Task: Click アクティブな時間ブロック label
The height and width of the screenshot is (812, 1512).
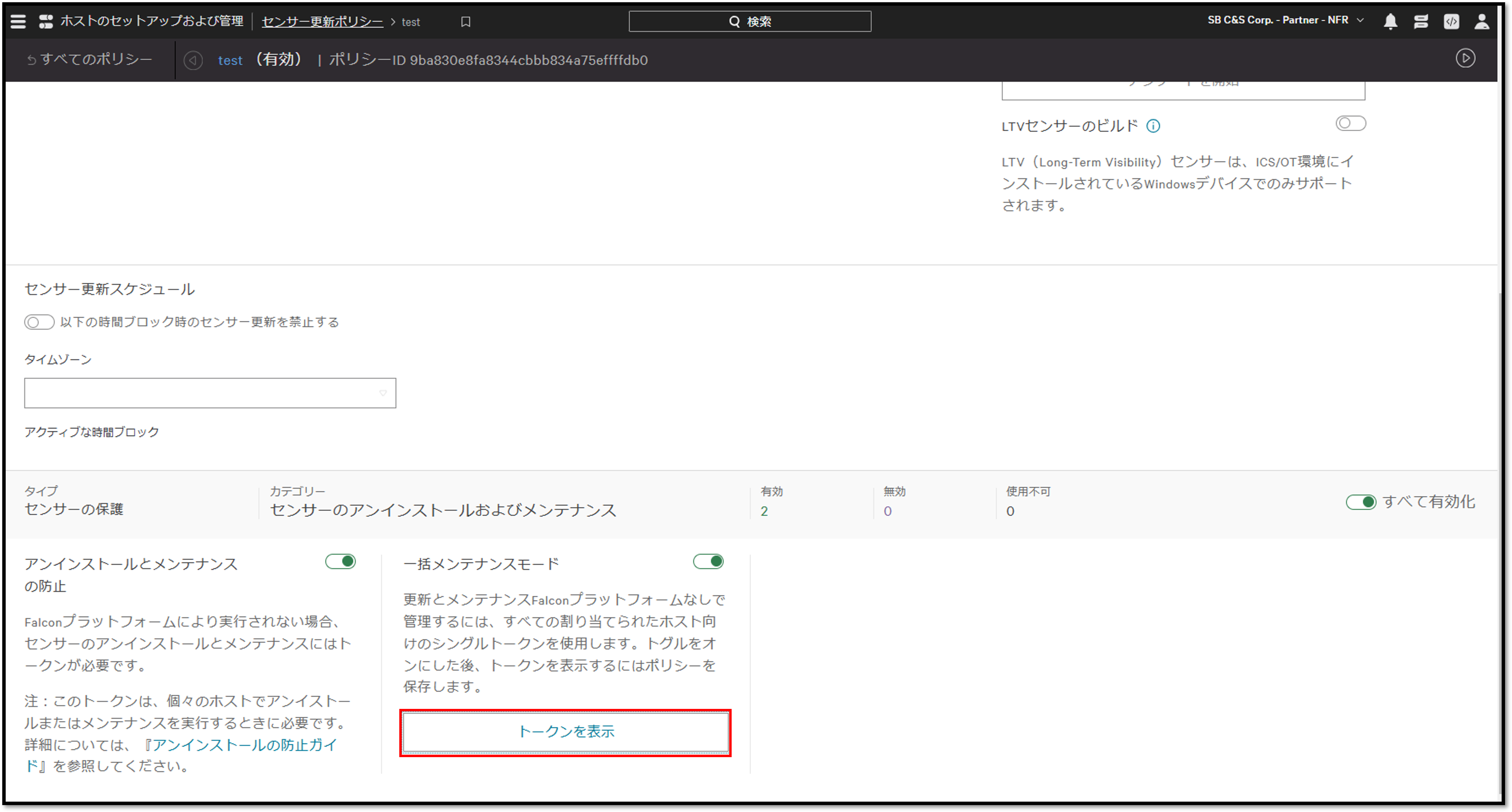Action: 92,432
